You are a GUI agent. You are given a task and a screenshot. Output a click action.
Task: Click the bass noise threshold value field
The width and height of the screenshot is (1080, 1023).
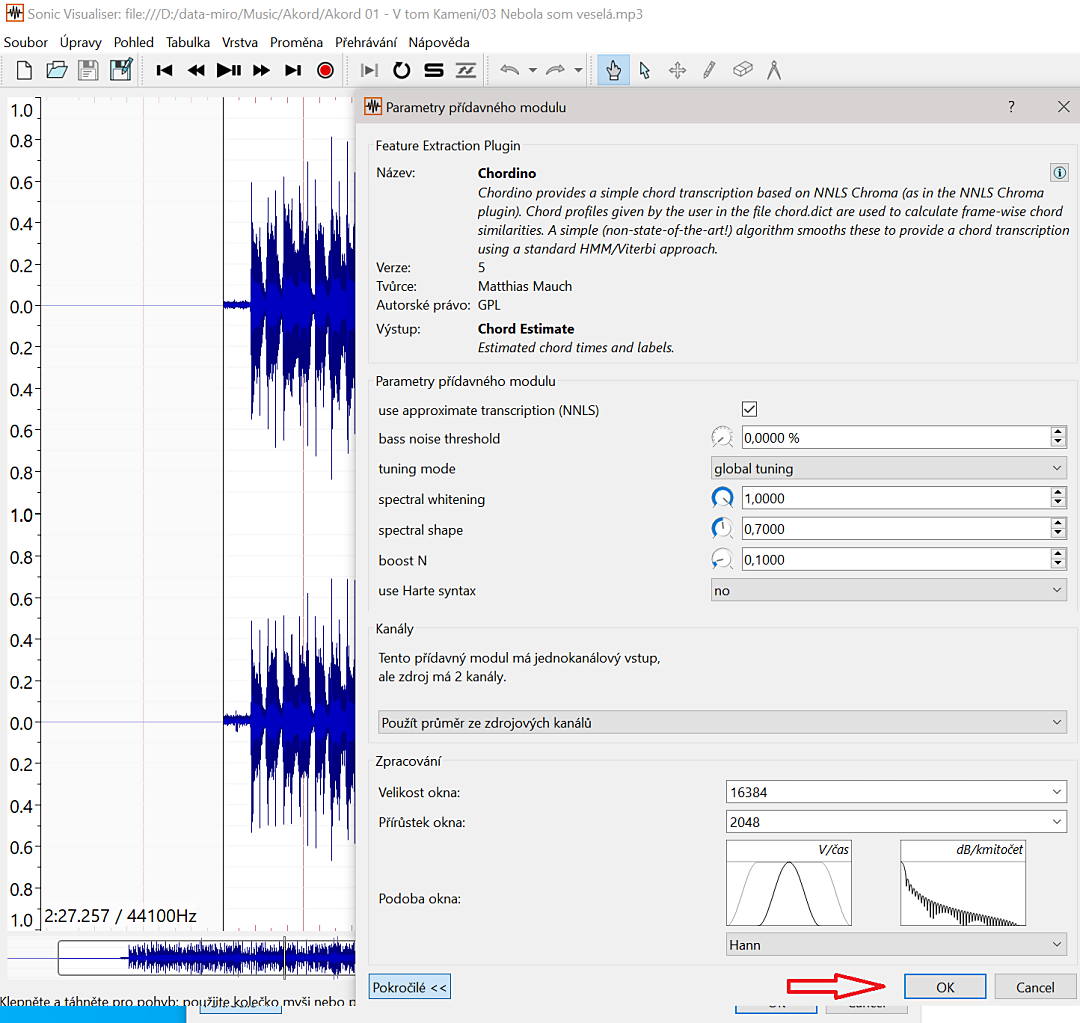[x=896, y=437]
